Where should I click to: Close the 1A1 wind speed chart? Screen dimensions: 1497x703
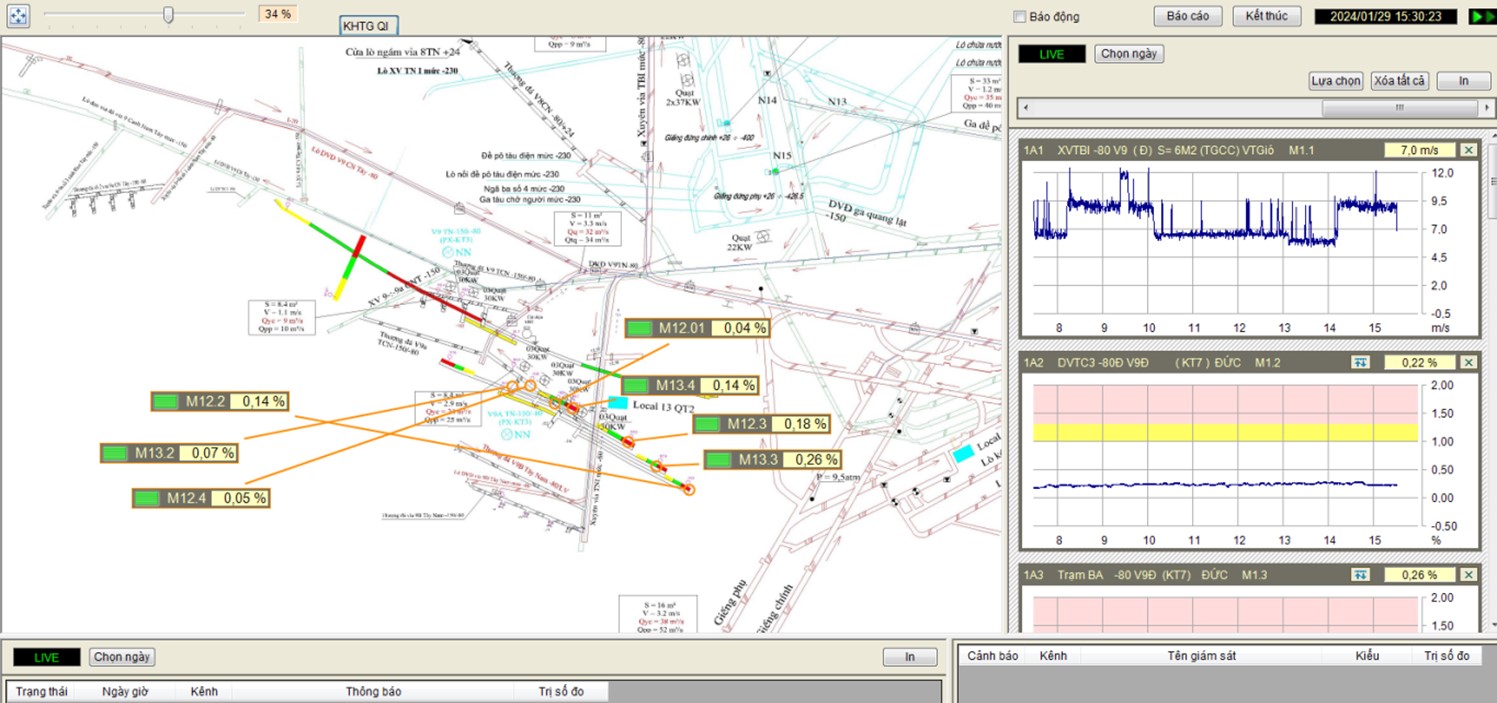(1467, 150)
